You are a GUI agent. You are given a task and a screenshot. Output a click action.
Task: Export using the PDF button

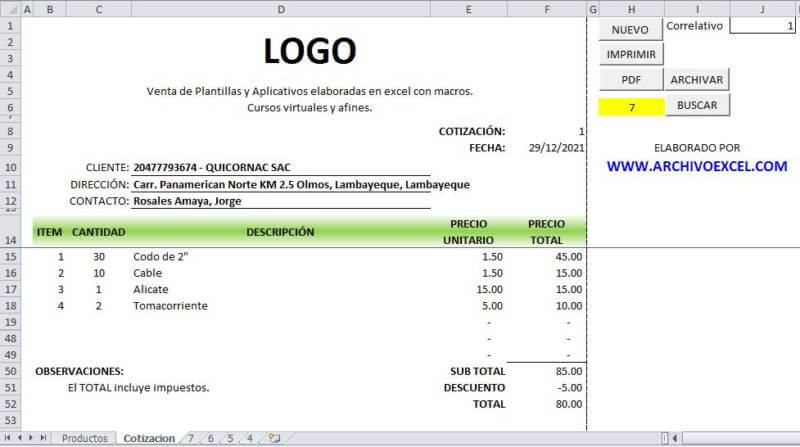coord(631,79)
